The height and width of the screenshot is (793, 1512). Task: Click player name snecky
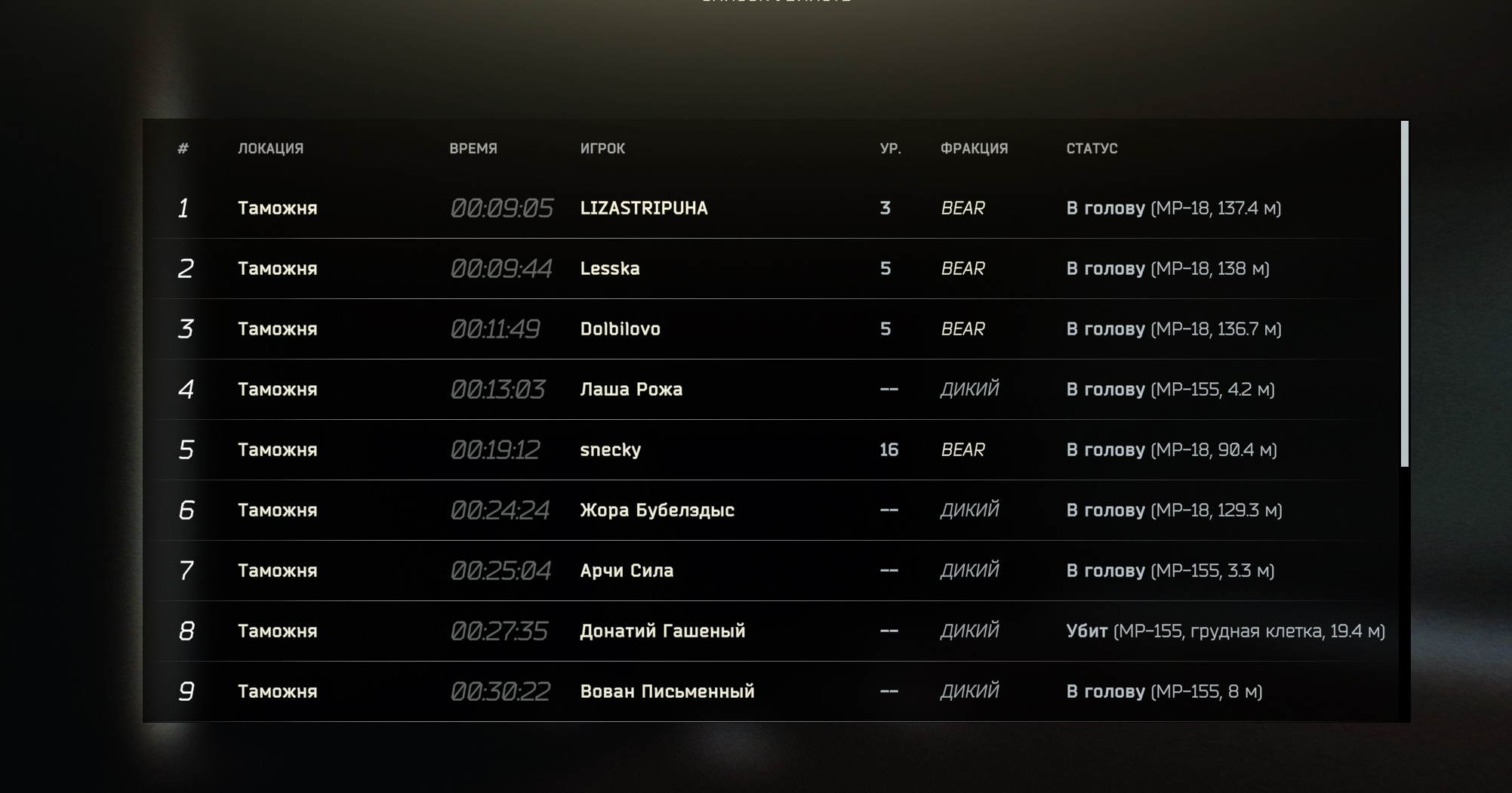tap(610, 450)
